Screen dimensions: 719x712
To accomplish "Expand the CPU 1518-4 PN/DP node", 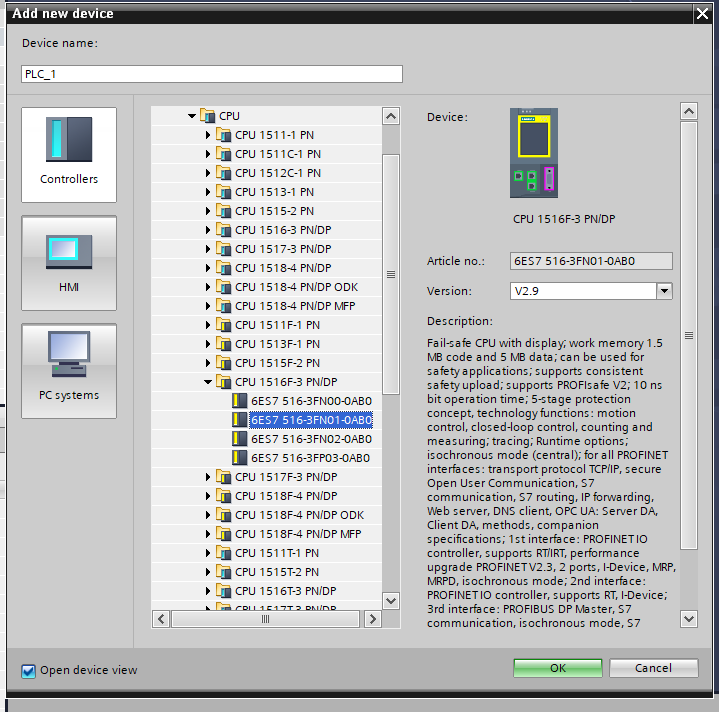I will tap(208, 268).
